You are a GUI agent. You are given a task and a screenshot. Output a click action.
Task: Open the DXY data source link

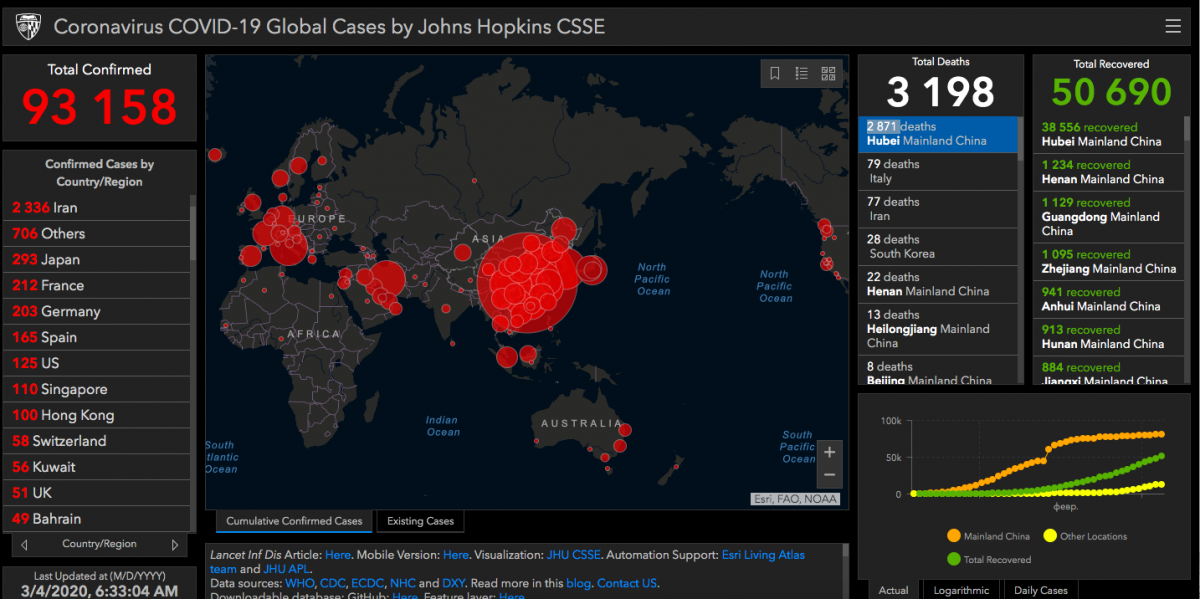(x=453, y=583)
